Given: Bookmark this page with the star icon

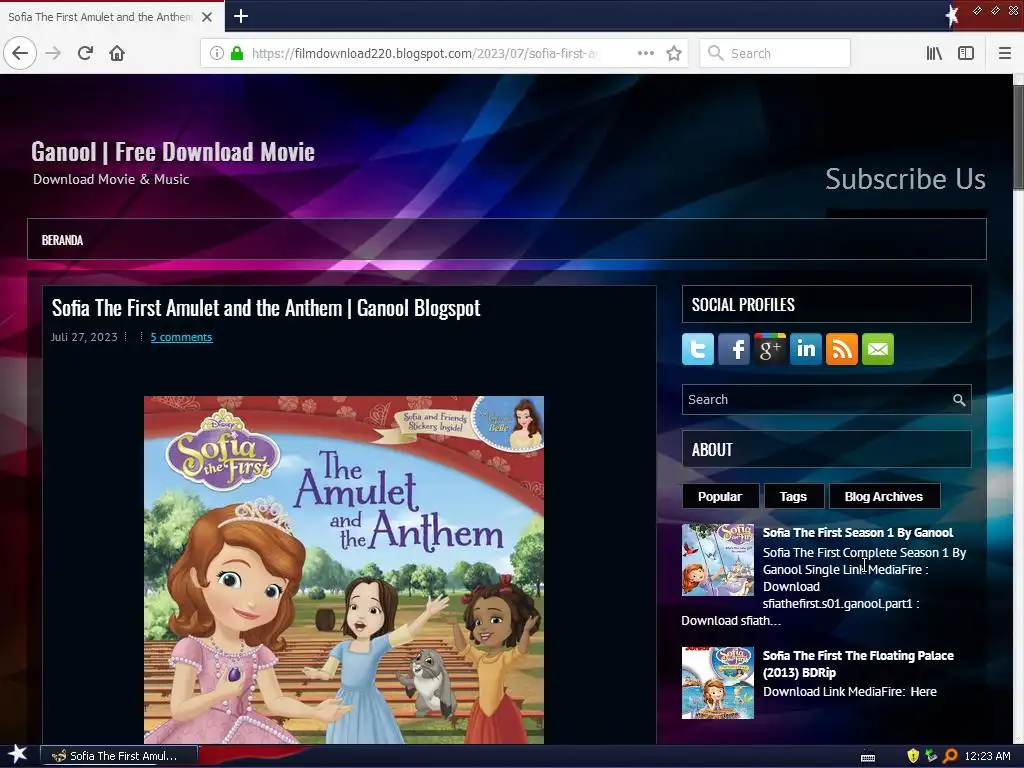Looking at the screenshot, I should click(x=674, y=53).
